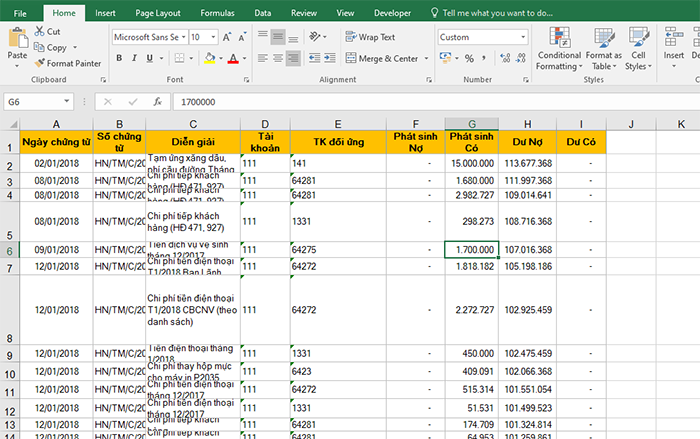The image size is (700, 439).
Task: Click the Format Painter brush icon
Action: pos(39,63)
